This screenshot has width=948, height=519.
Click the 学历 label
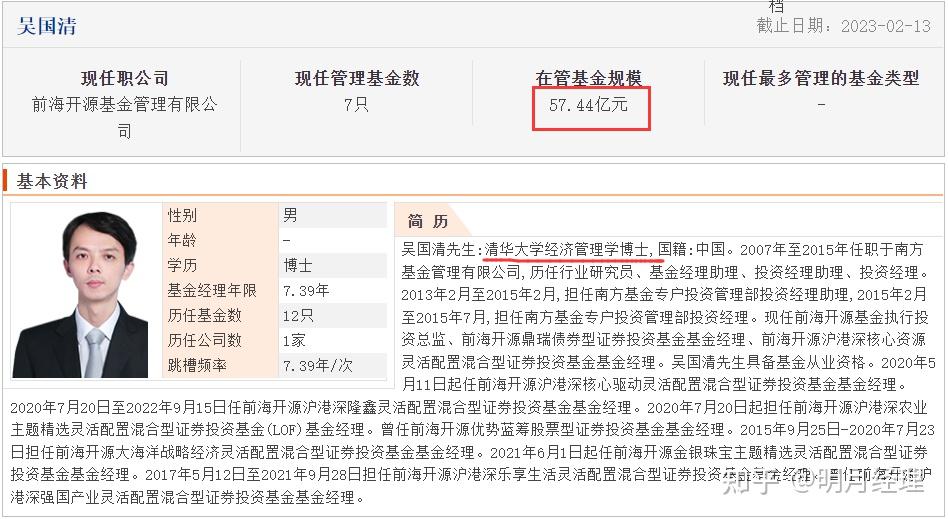182,266
